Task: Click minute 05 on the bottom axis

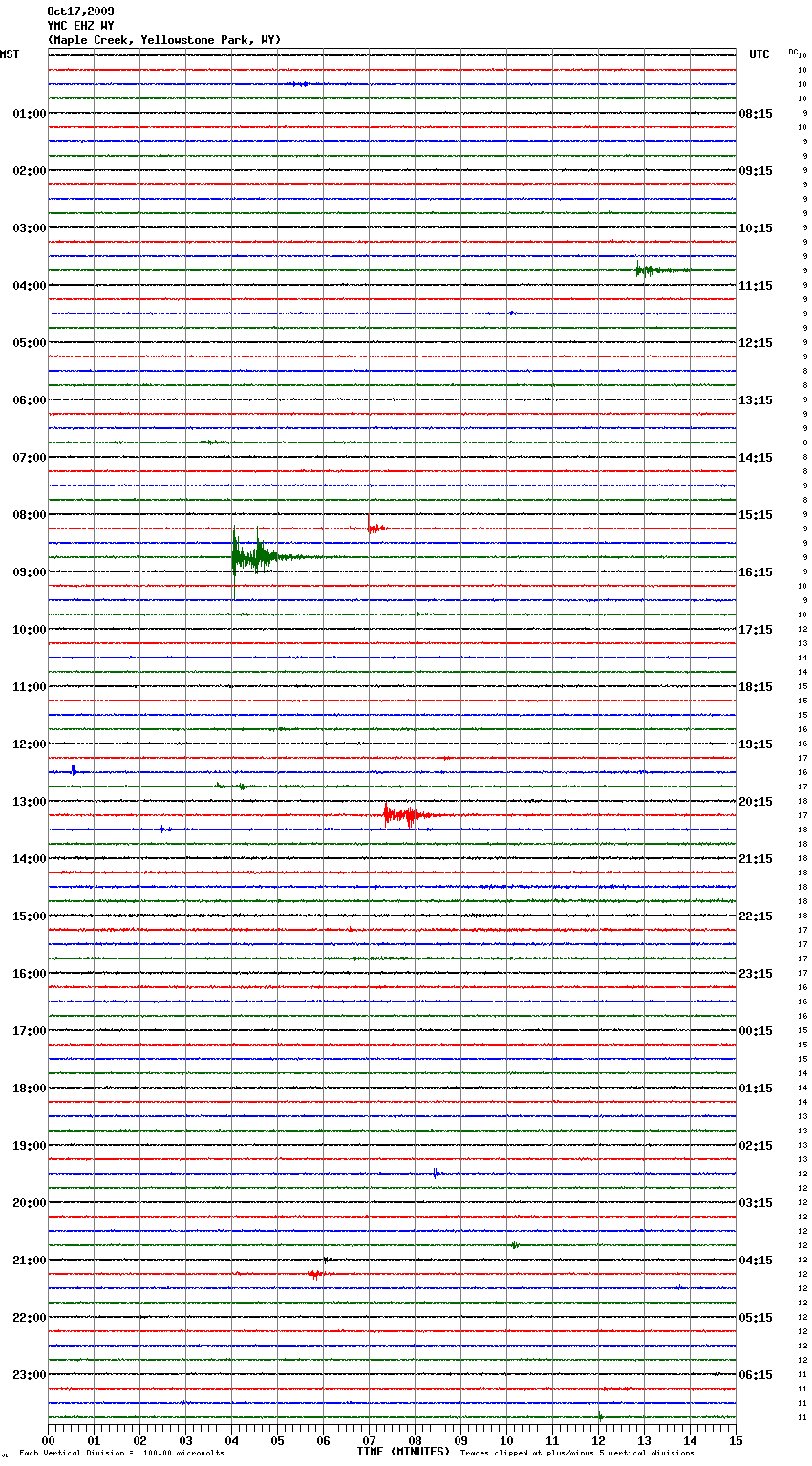Action: point(277,1440)
